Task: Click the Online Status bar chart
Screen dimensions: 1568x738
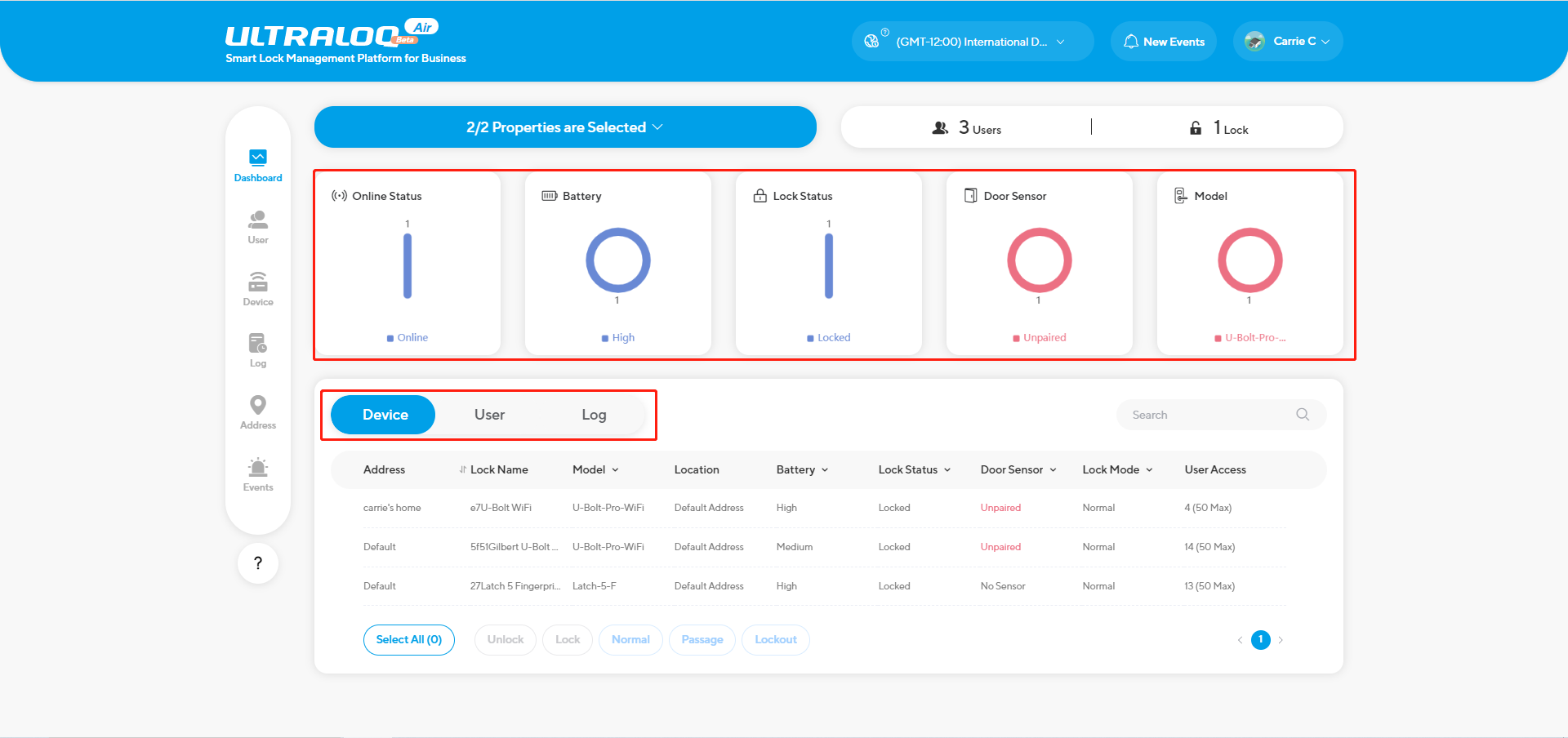Action: [408, 266]
